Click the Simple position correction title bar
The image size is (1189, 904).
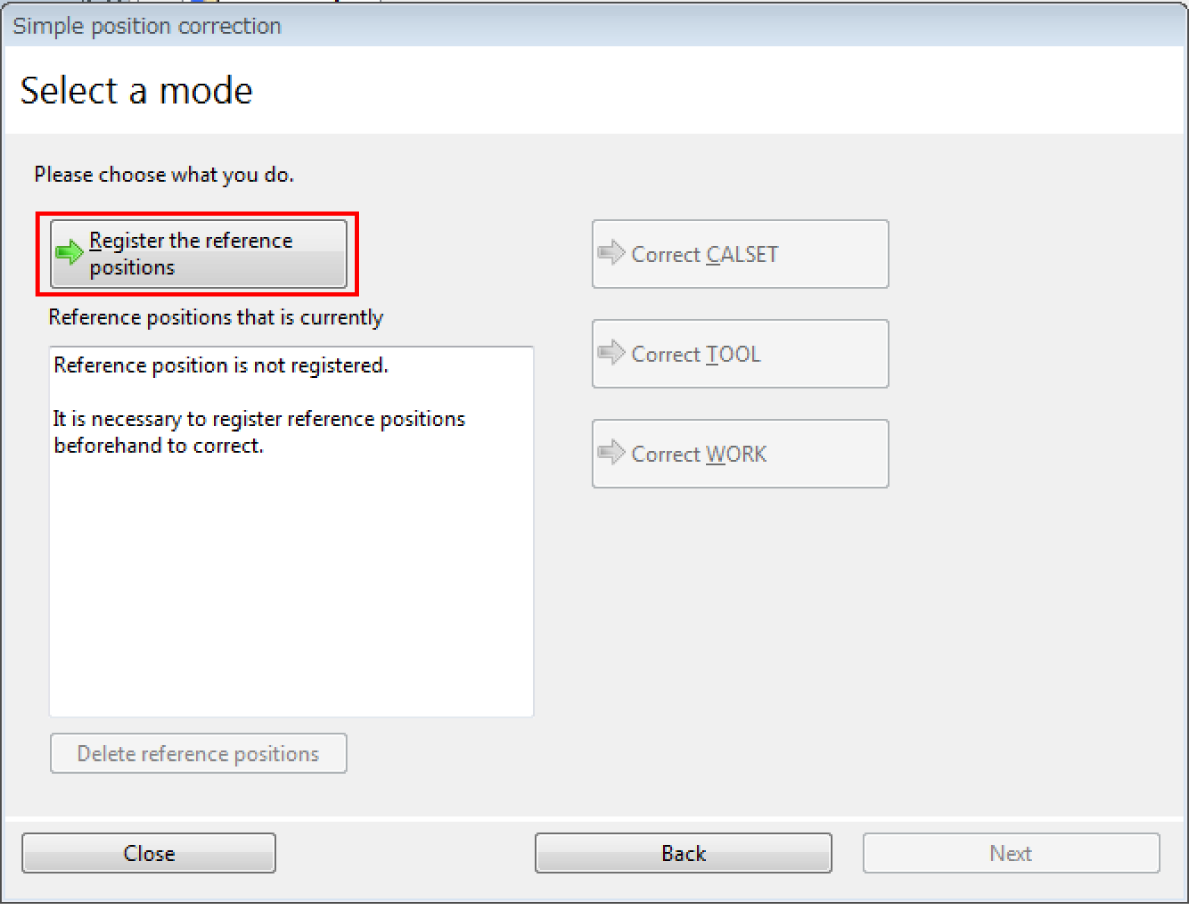147,26
